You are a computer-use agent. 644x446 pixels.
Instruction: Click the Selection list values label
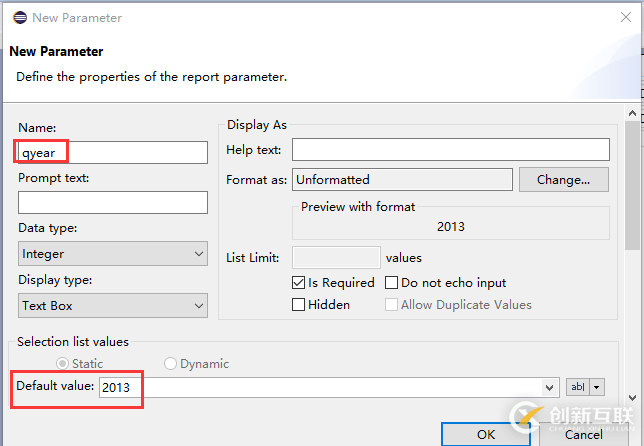73,341
